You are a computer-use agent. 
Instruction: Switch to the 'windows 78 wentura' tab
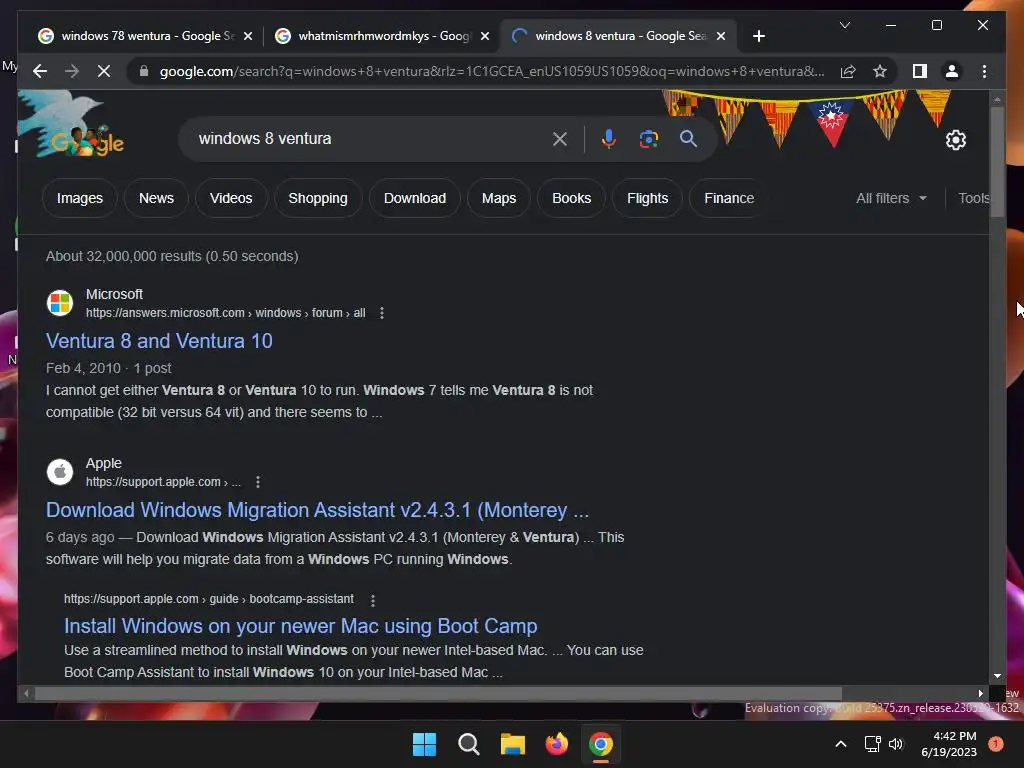136,36
